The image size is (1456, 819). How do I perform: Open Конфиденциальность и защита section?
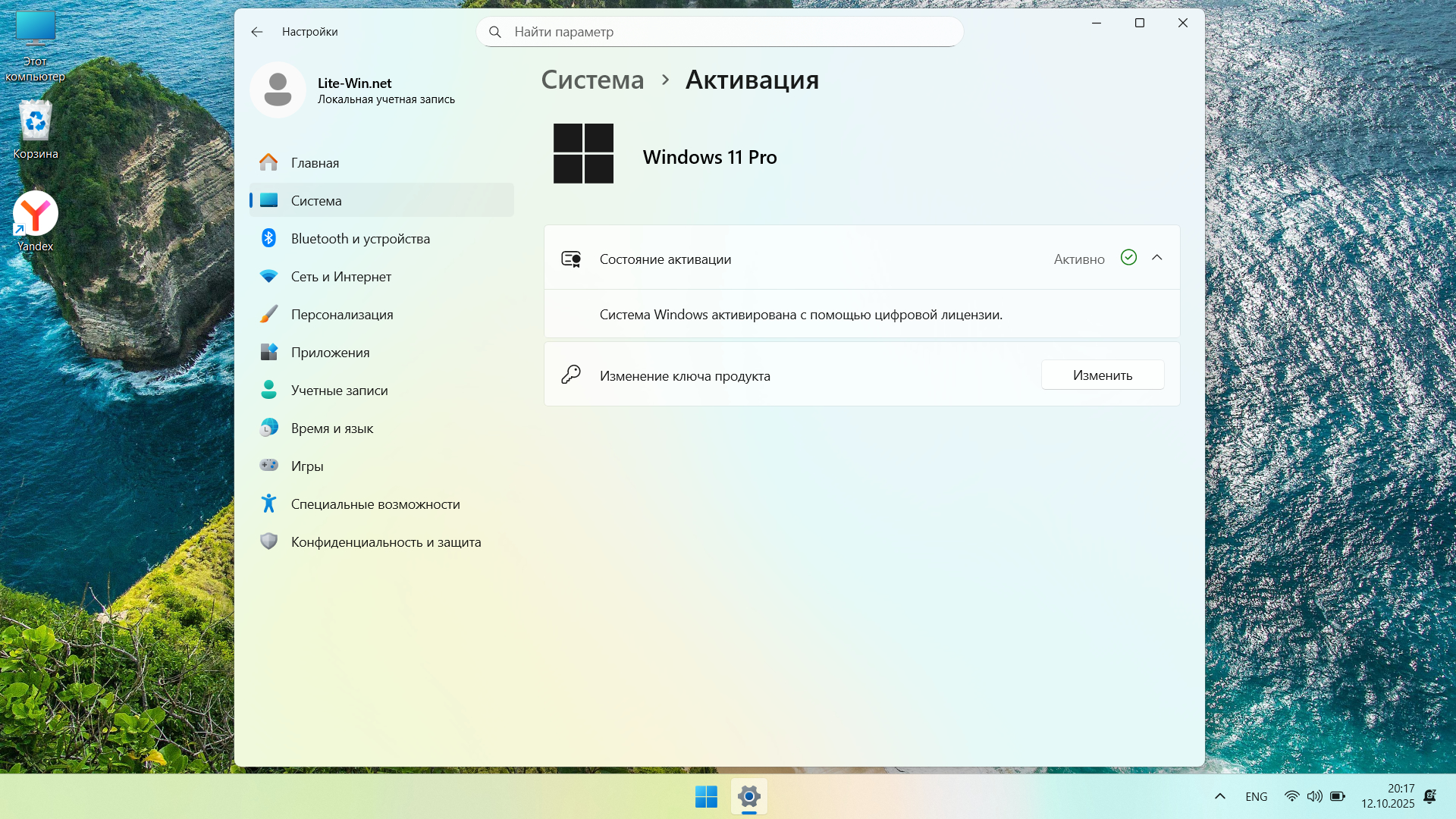tap(385, 542)
